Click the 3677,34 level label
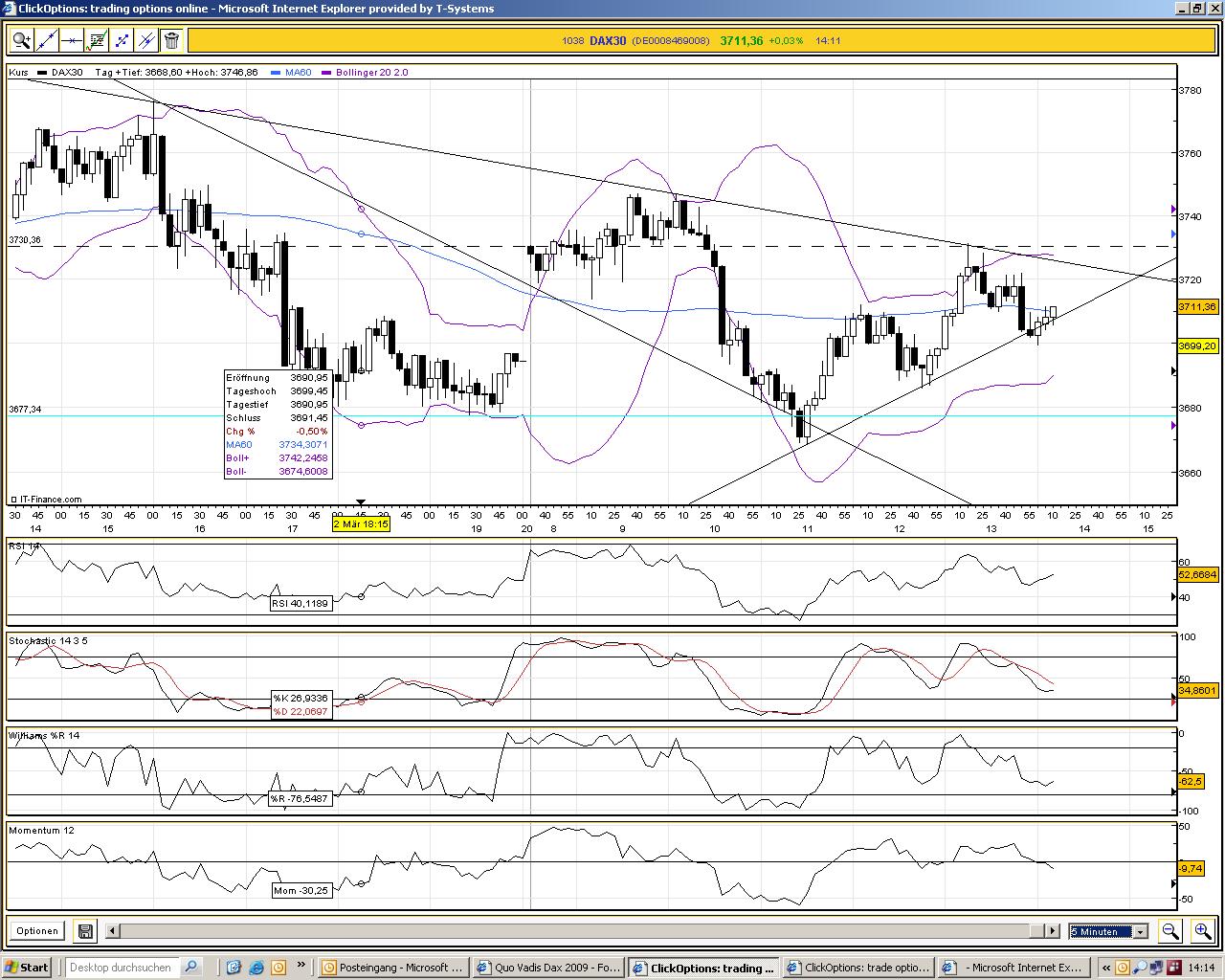The height and width of the screenshot is (980, 1225). tap(25, 410)
